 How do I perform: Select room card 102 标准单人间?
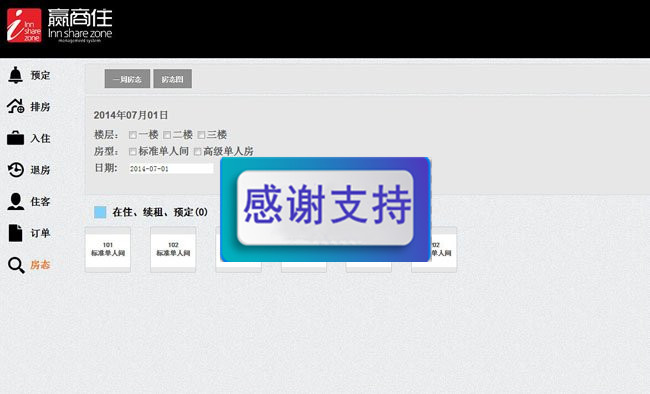173,249
